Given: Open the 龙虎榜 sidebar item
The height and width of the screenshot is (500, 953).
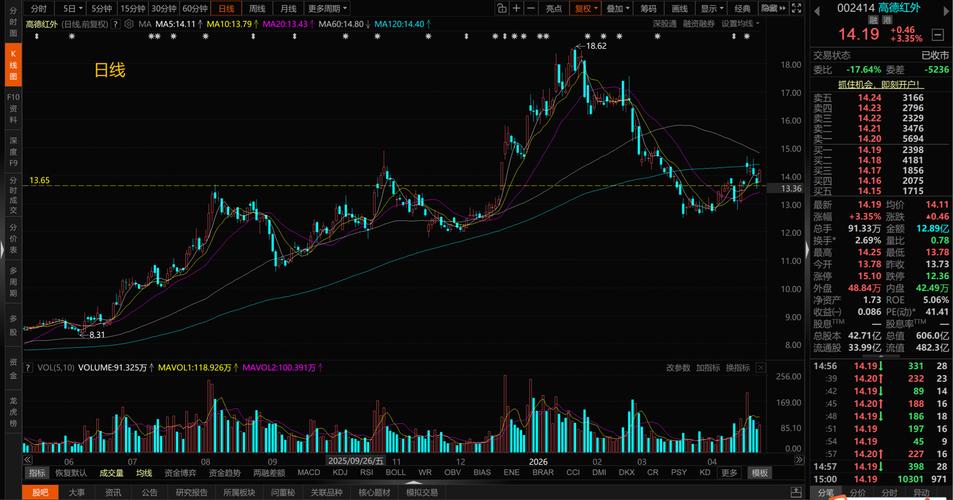Looking at the screenshot, I should (13, 411).
